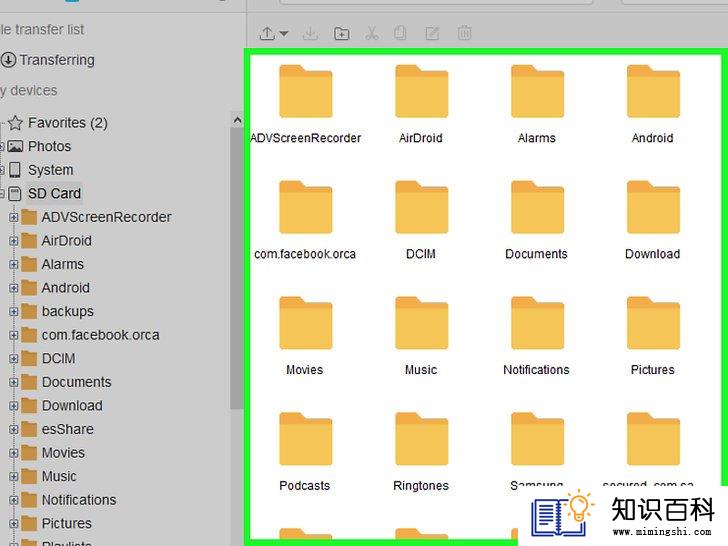This screenshot has width=728, height=546.
Task: Select Photos in the device tree
Action: click(39, 146)
